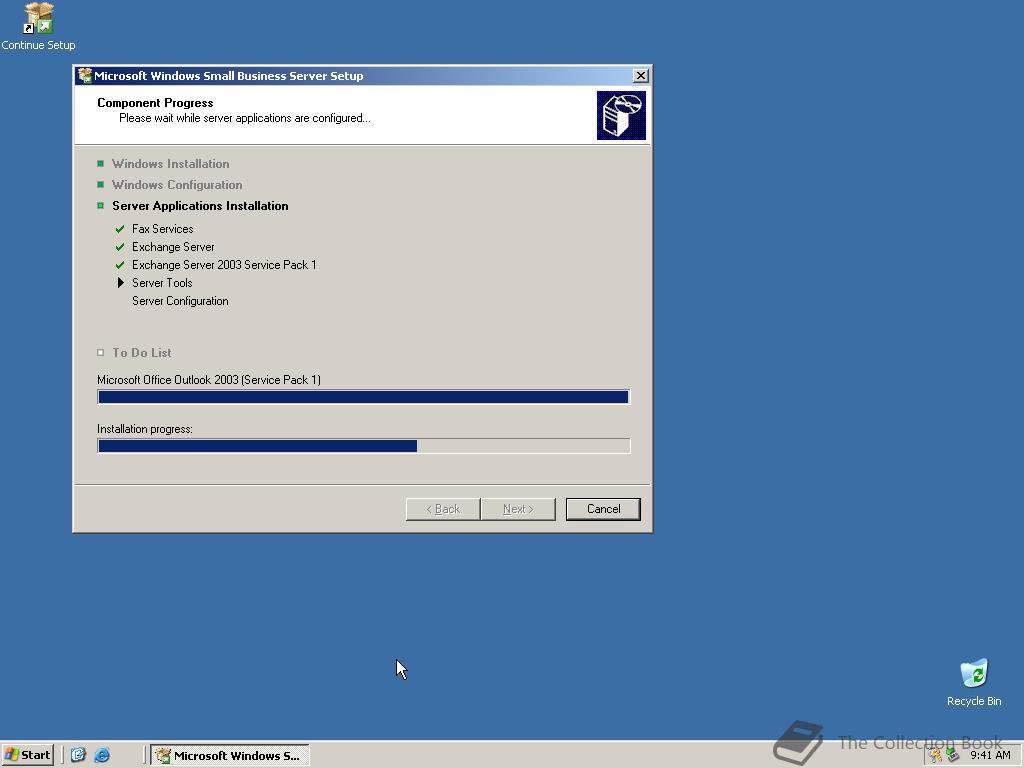The width and height of the screenshot is (1024, 768).
Task: Click the checkmark next to Fax Services
Action: click(120, 229)
